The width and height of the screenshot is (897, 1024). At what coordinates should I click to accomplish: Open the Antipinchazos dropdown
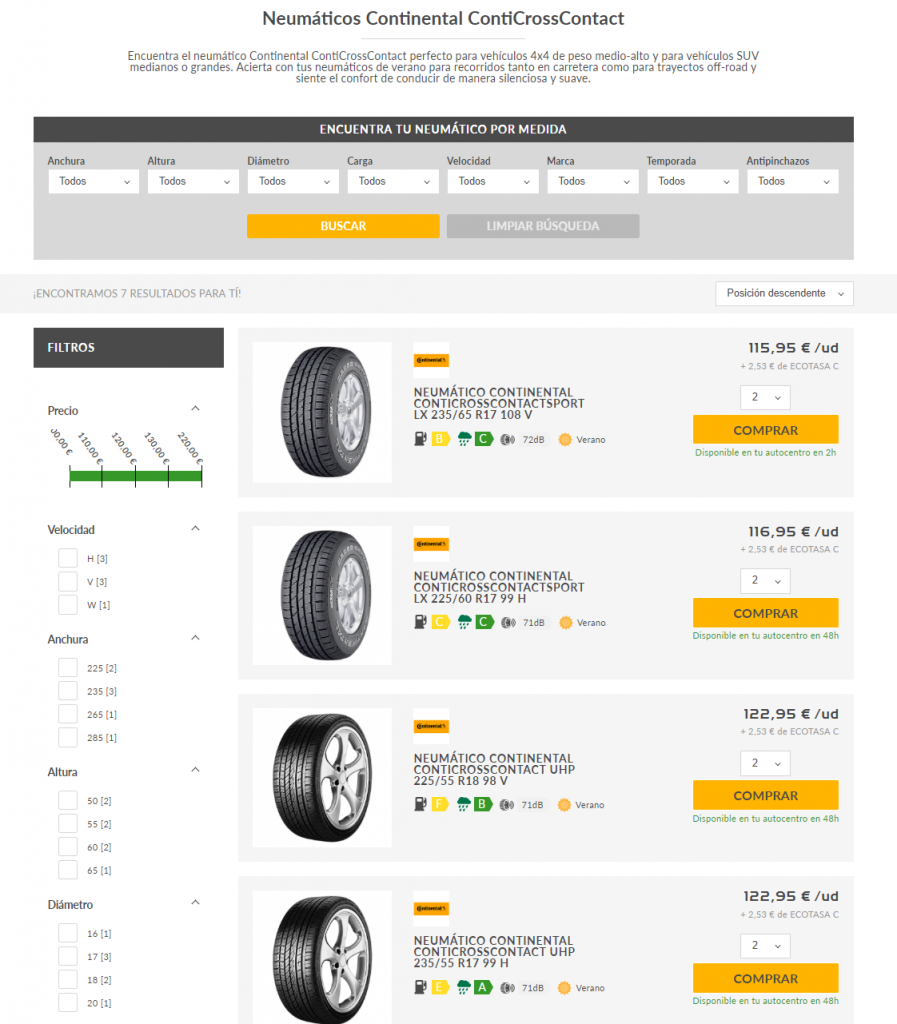[793, 182]
